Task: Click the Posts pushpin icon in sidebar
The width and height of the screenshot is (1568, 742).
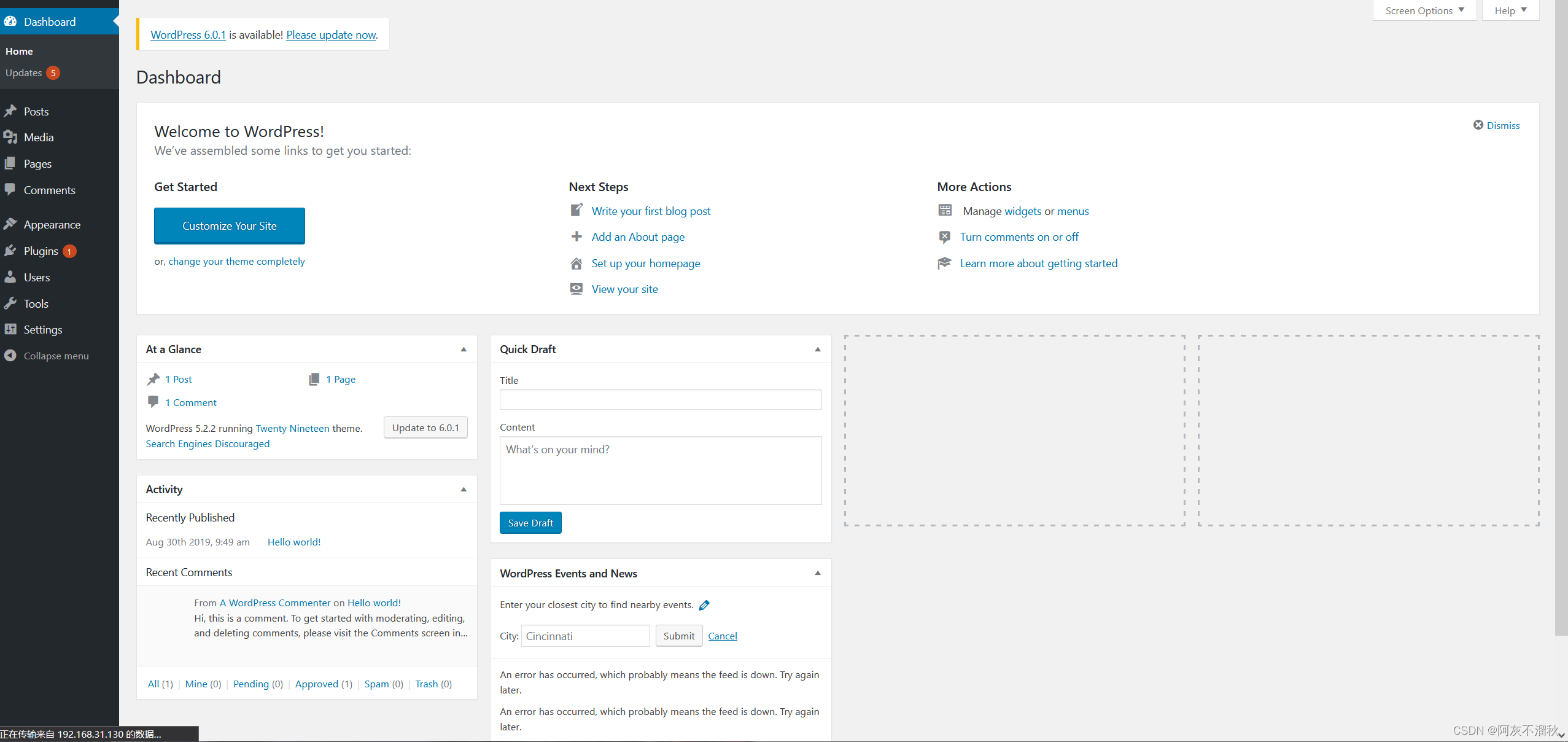Action: coord(10,111)
